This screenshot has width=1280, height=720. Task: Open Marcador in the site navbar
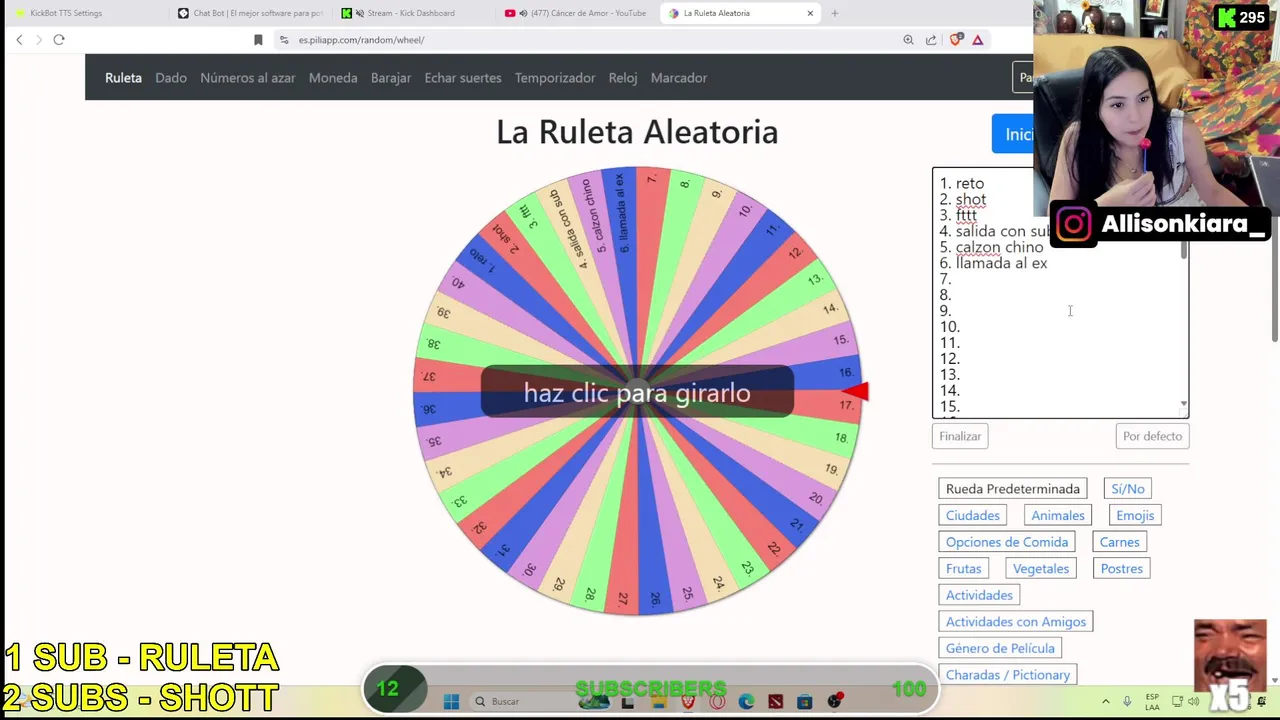click(x=679, y=78)
